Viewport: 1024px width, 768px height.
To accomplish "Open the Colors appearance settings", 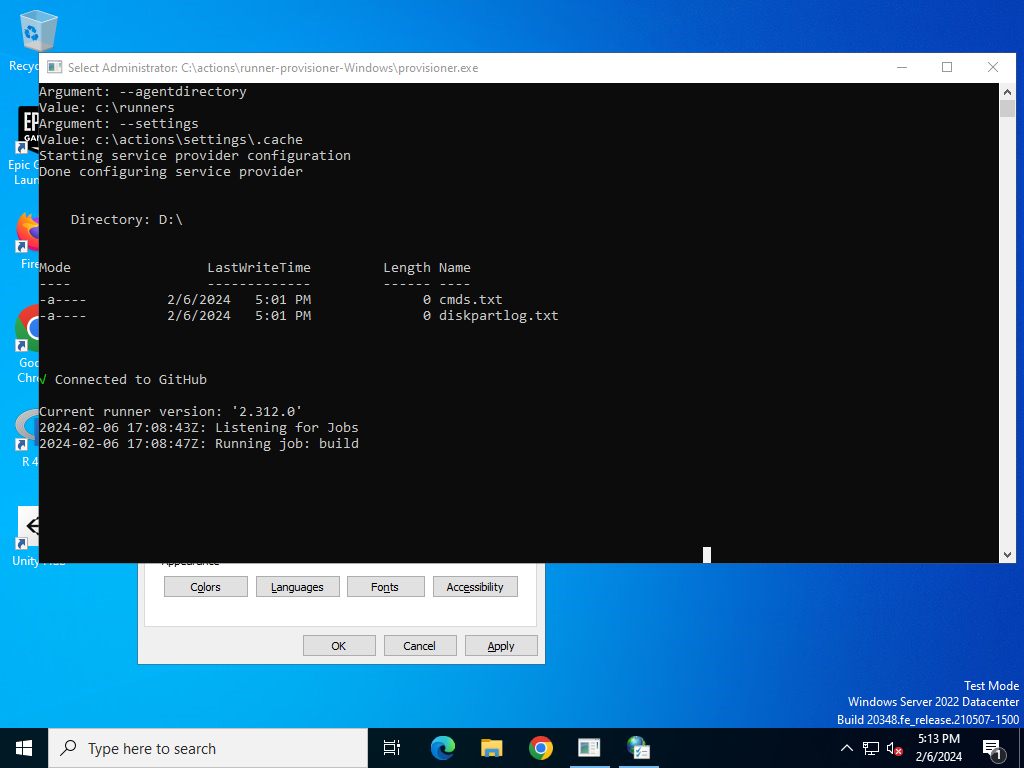I will (x=206, y=587).
